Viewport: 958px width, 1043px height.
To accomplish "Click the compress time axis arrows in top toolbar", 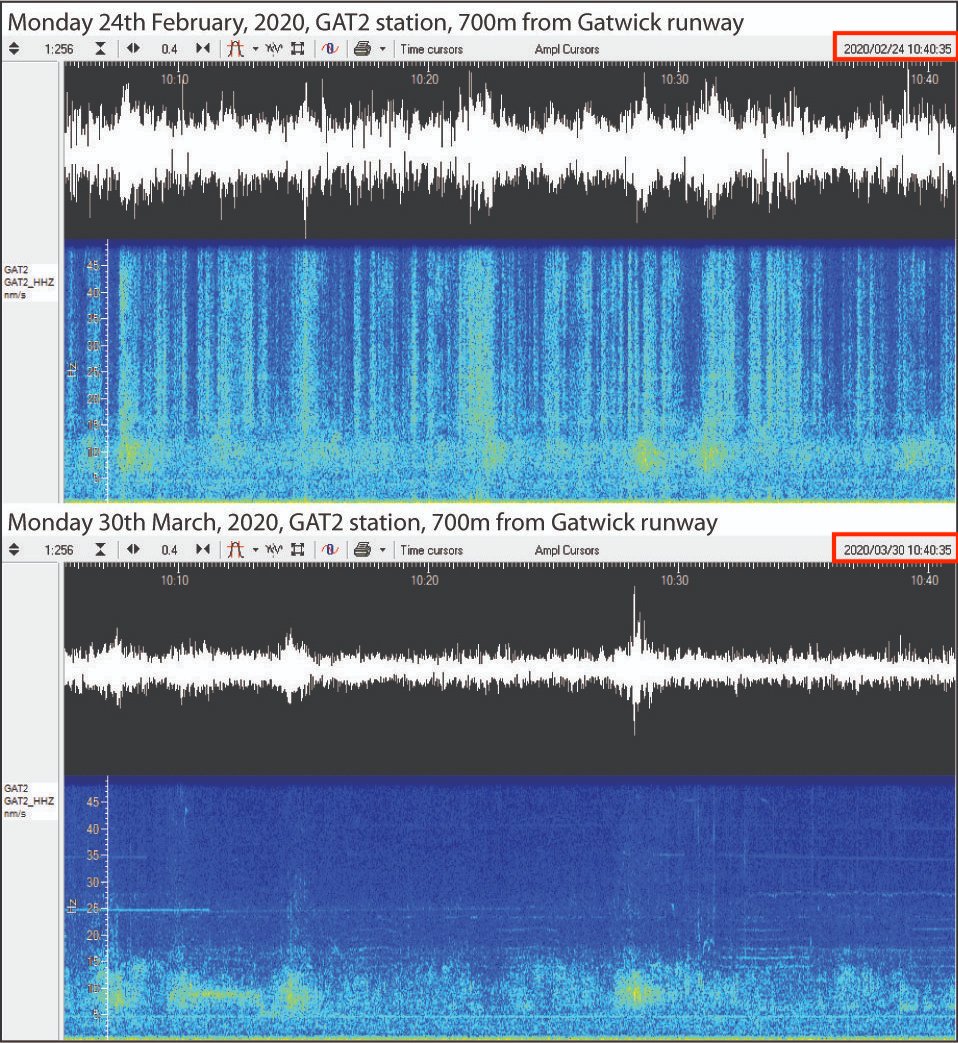I will [x=203, y=49].
